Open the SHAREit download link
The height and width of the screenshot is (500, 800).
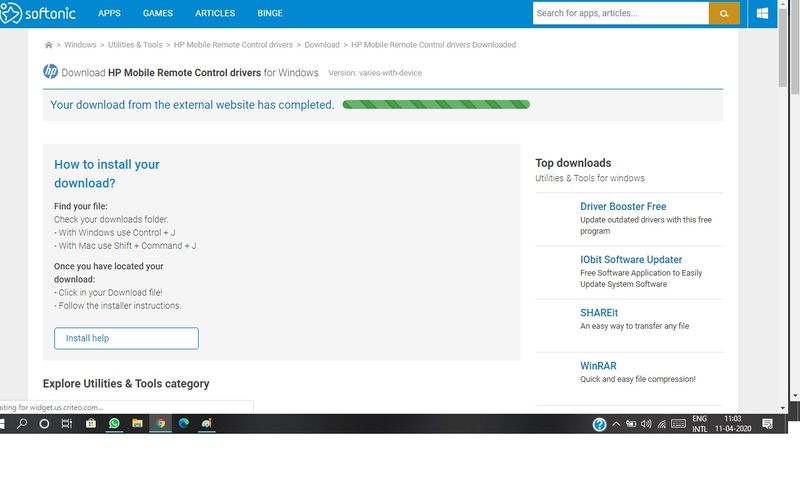(599, 313)
